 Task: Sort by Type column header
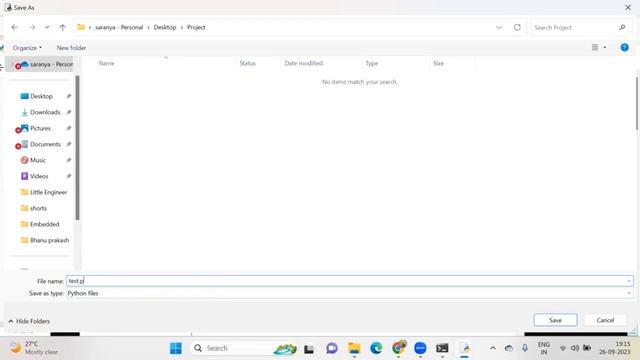tap(371, 63)
